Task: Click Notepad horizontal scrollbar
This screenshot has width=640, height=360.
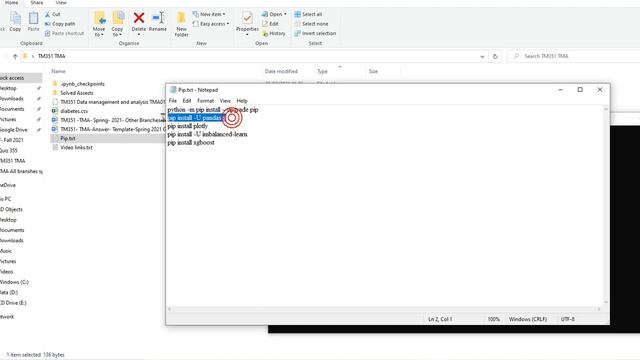Action: tap(384, 309)
